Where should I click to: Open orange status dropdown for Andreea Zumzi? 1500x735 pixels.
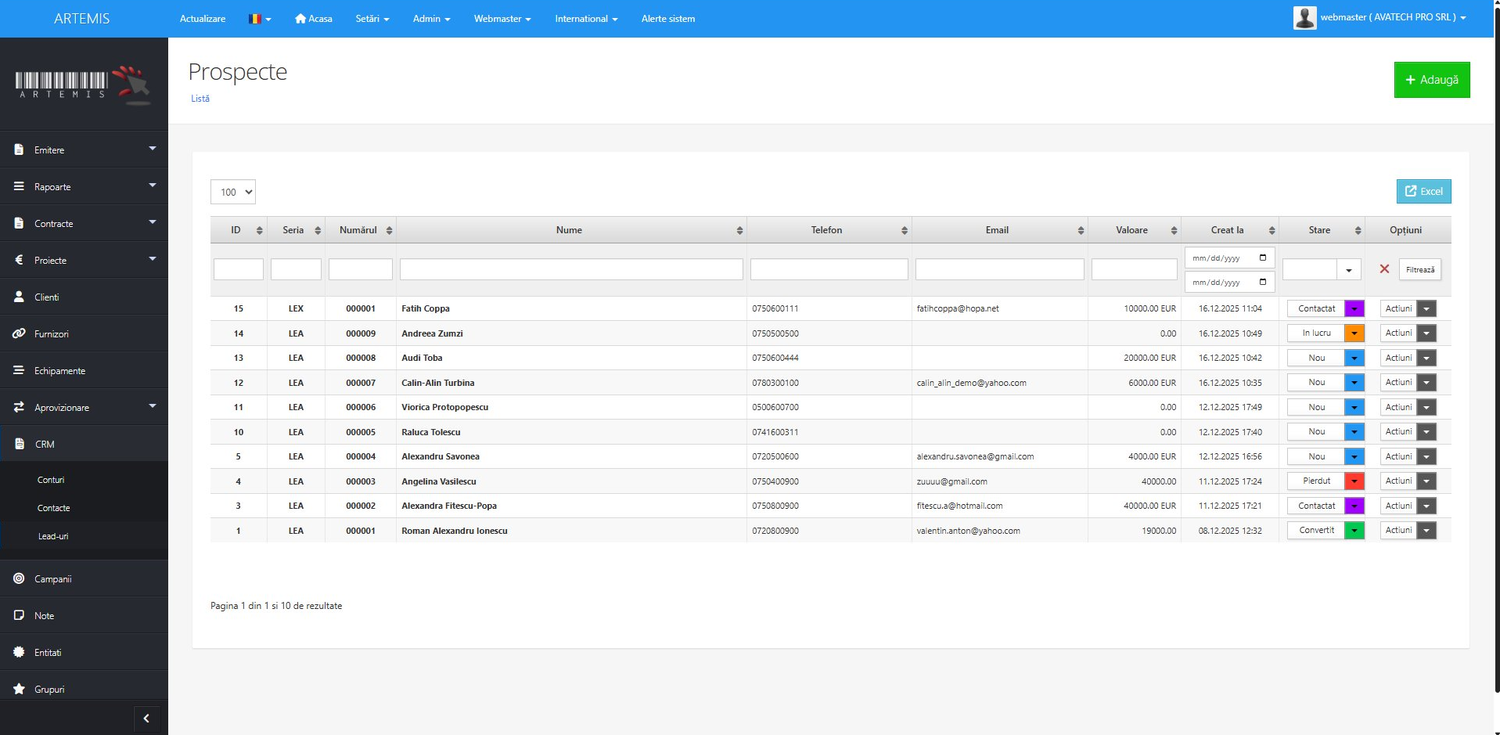(1355, 333)
